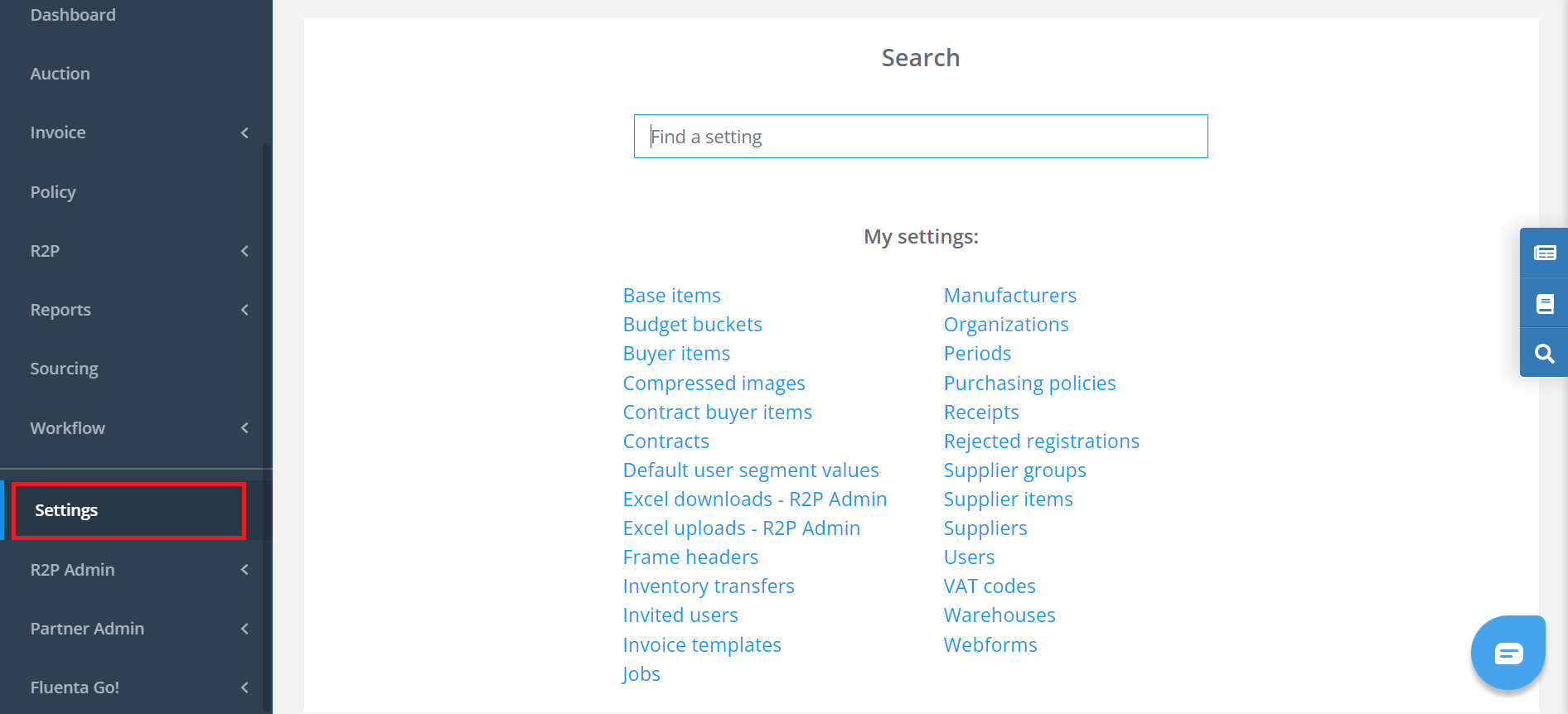Open the list panel icon on right edge
Image resolution: width=1568 pixels, height=714 pixels.
(1545, 253)
